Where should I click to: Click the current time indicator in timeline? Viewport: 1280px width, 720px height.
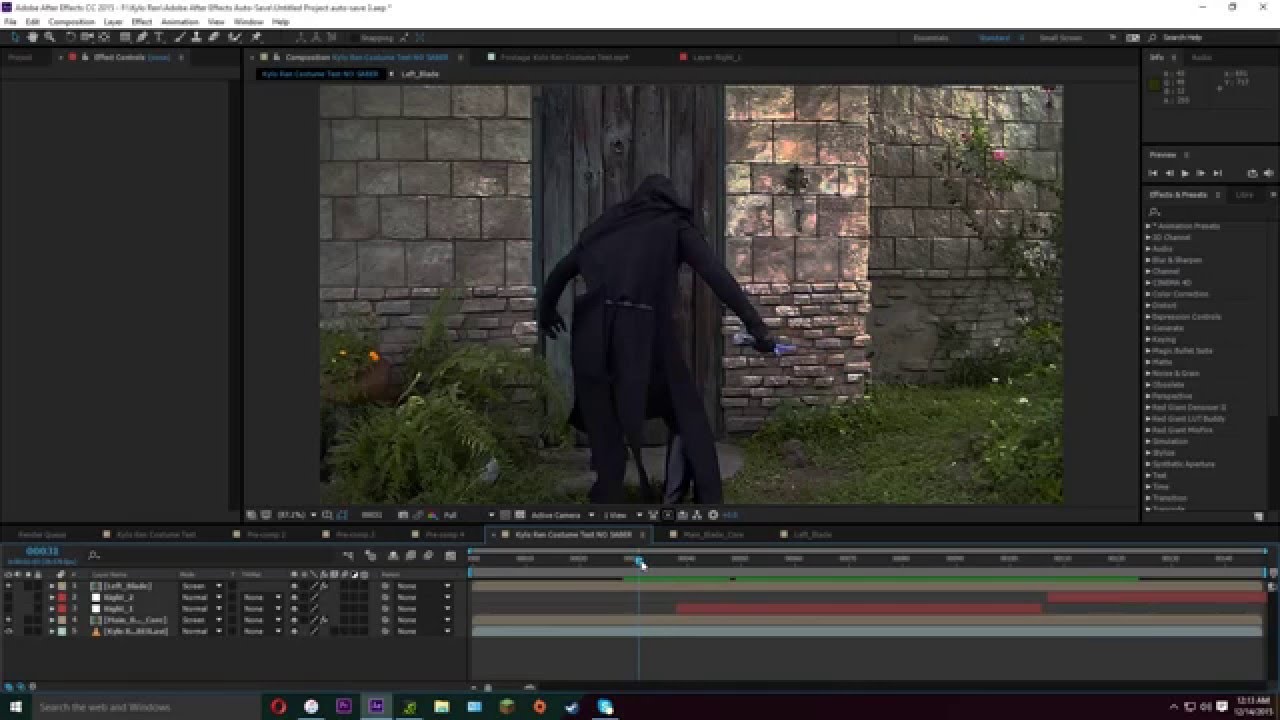tap(639, 560)
